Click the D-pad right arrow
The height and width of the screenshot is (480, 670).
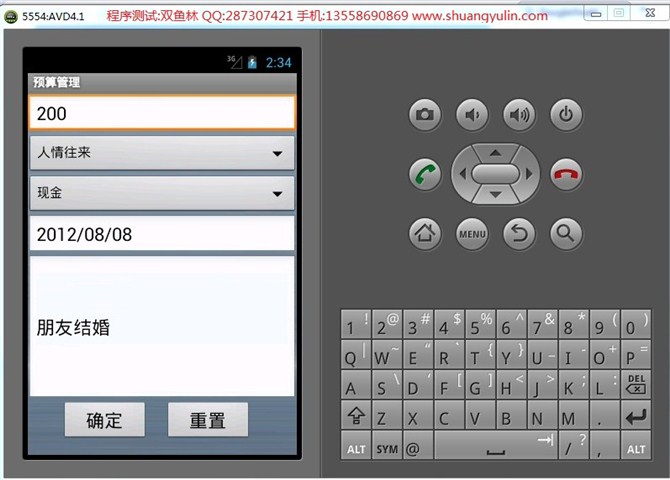[x=529, y=174]
